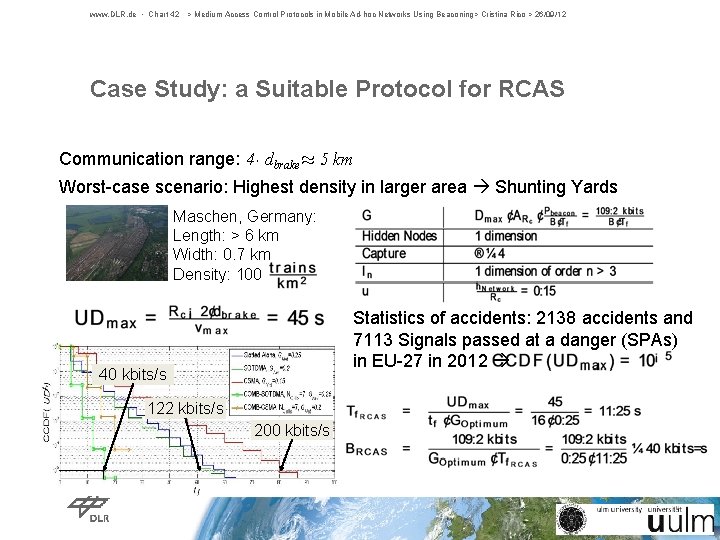This screenshot has height=540, width=720.
Task: Click the TfRCAS equation result '11:25 s'
Action: click(x=620, y=411)
